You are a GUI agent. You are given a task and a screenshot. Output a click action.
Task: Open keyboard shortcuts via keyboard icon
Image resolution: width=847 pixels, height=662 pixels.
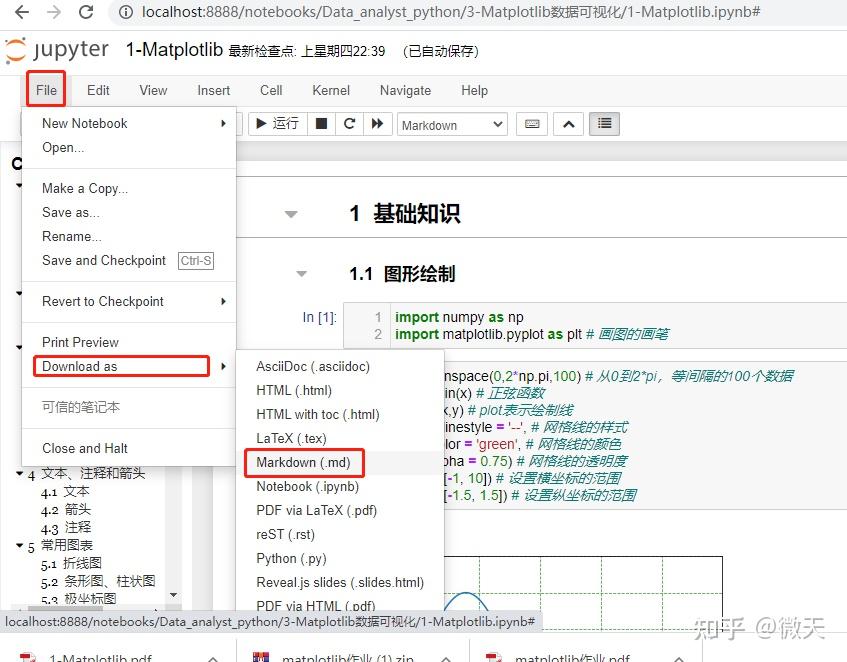click(531, 123)
